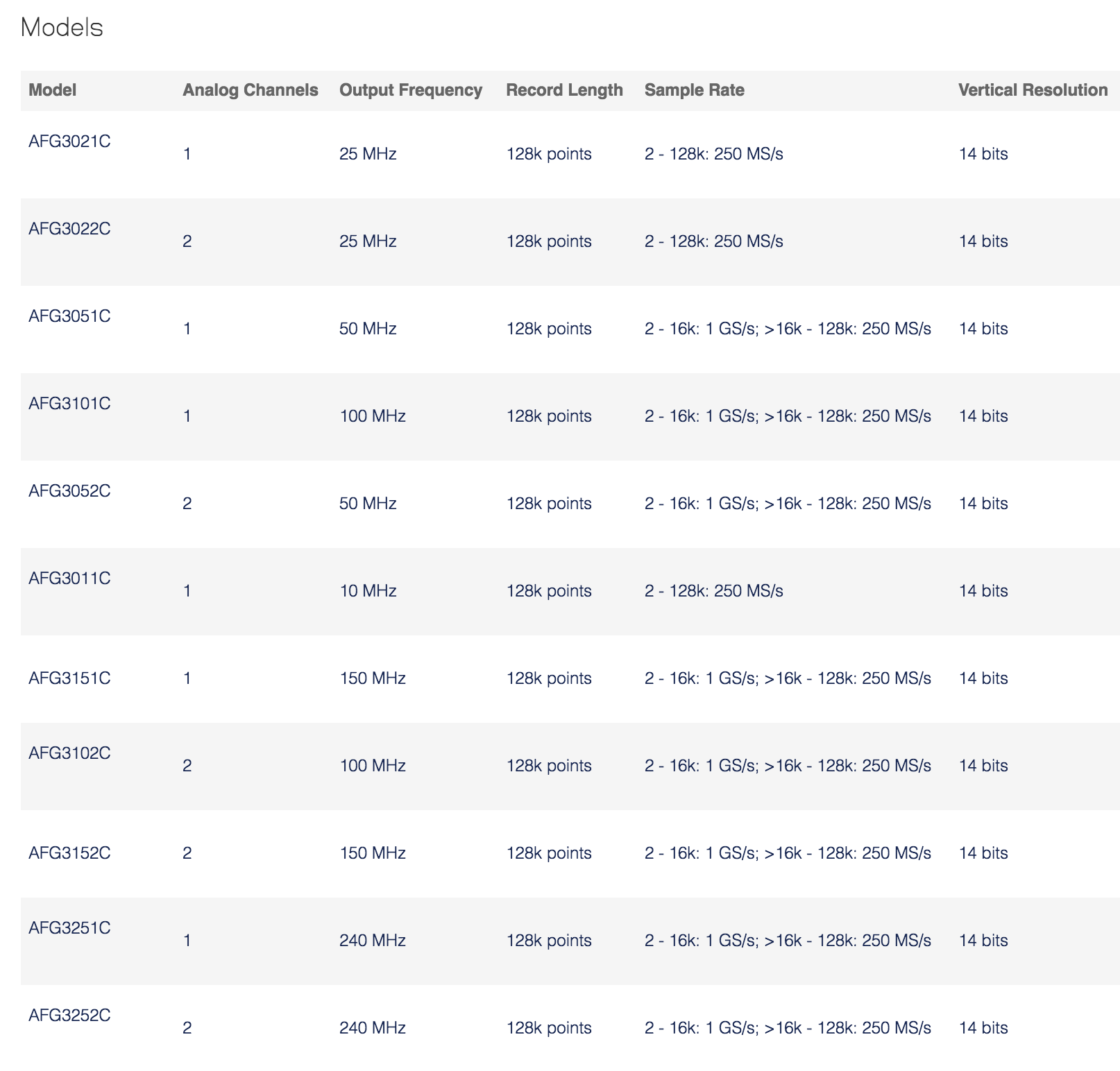The width and height of the screenshot is (1120, 1071).
Task: Click the Record Length column header
Action: coord(564,90)
